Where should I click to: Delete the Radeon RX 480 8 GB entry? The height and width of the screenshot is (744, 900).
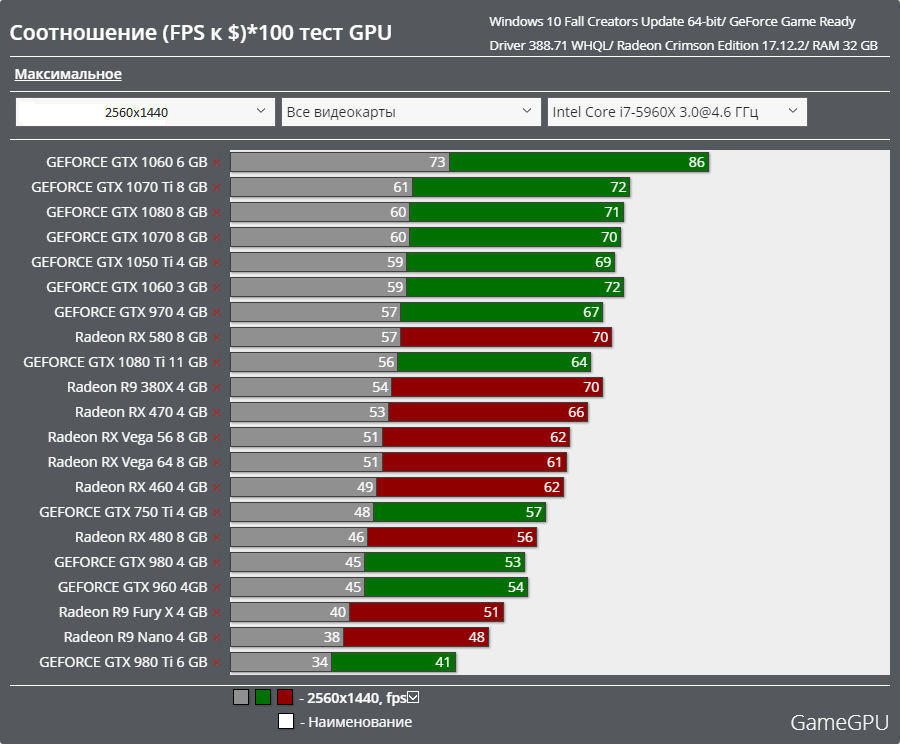point(216,538)
